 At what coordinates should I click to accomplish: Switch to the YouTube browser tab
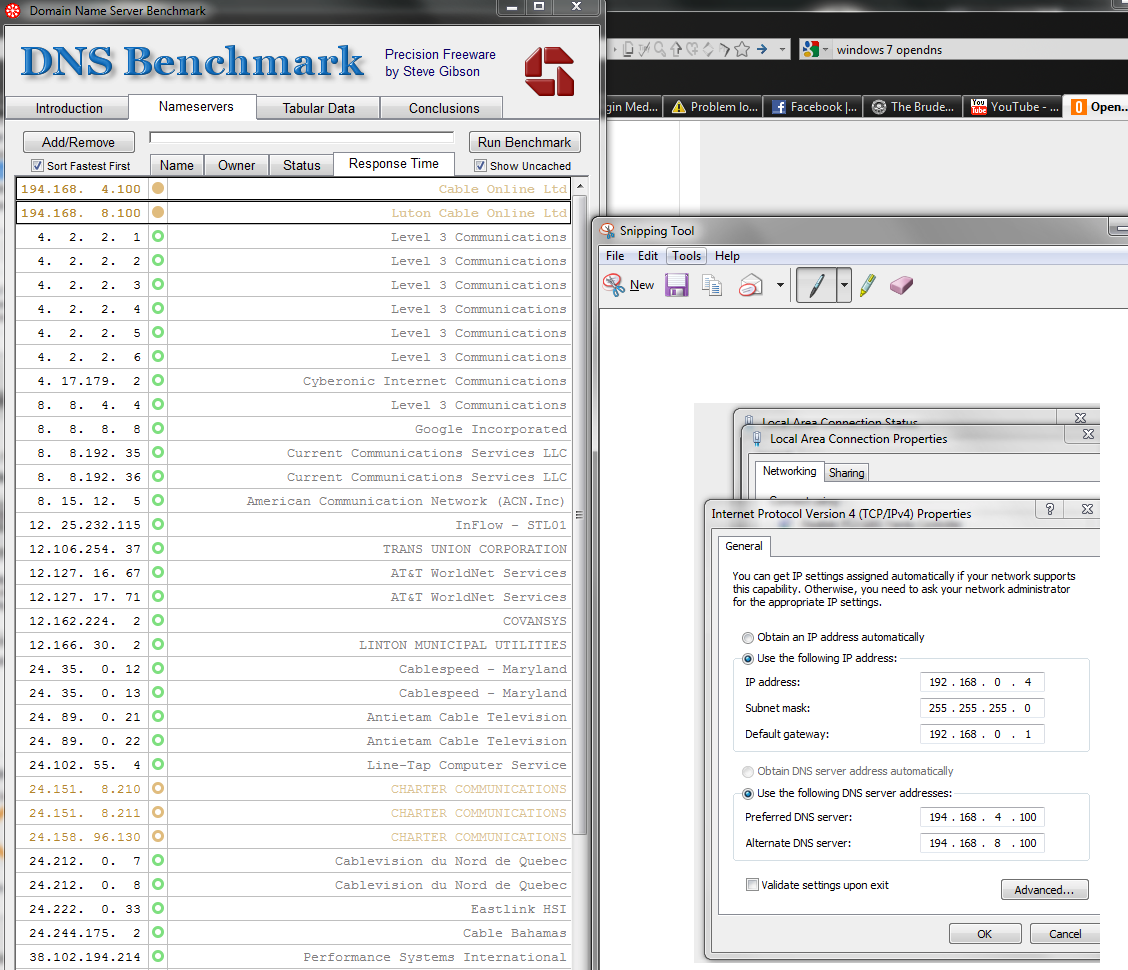click(x=1014, y=106)
